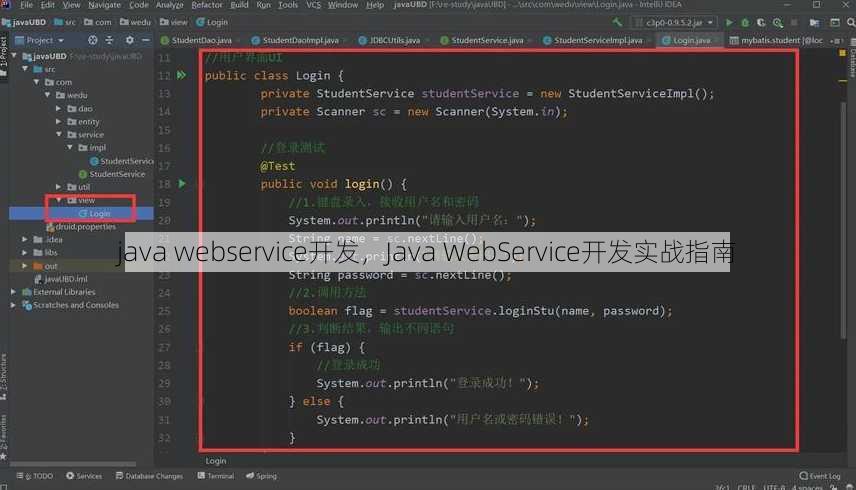
Task: Open the Services tool window
Action: pyautogui.click(x=84, y=476)
